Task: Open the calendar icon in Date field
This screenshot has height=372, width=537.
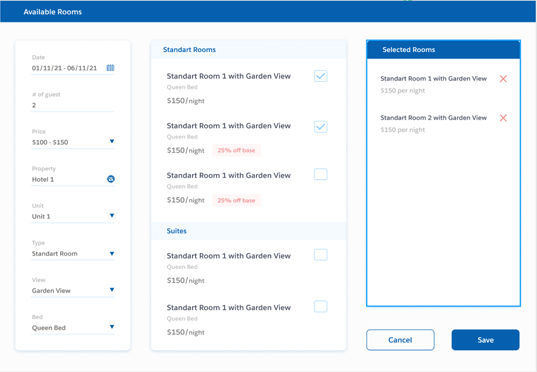Action: (110, 67)
